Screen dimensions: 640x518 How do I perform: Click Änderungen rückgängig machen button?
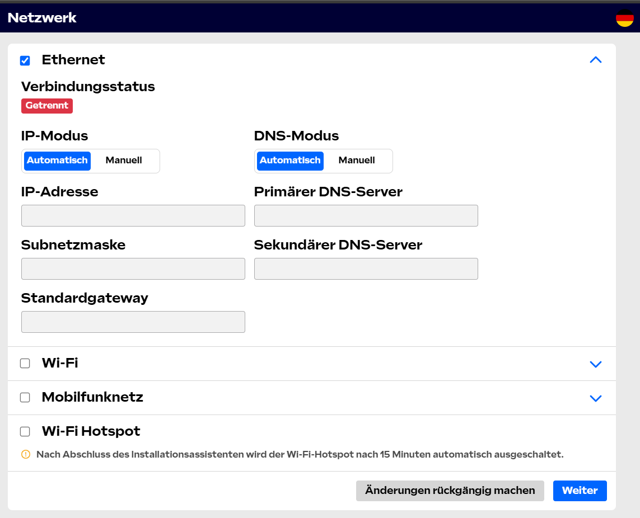click(x=450, y=491)
